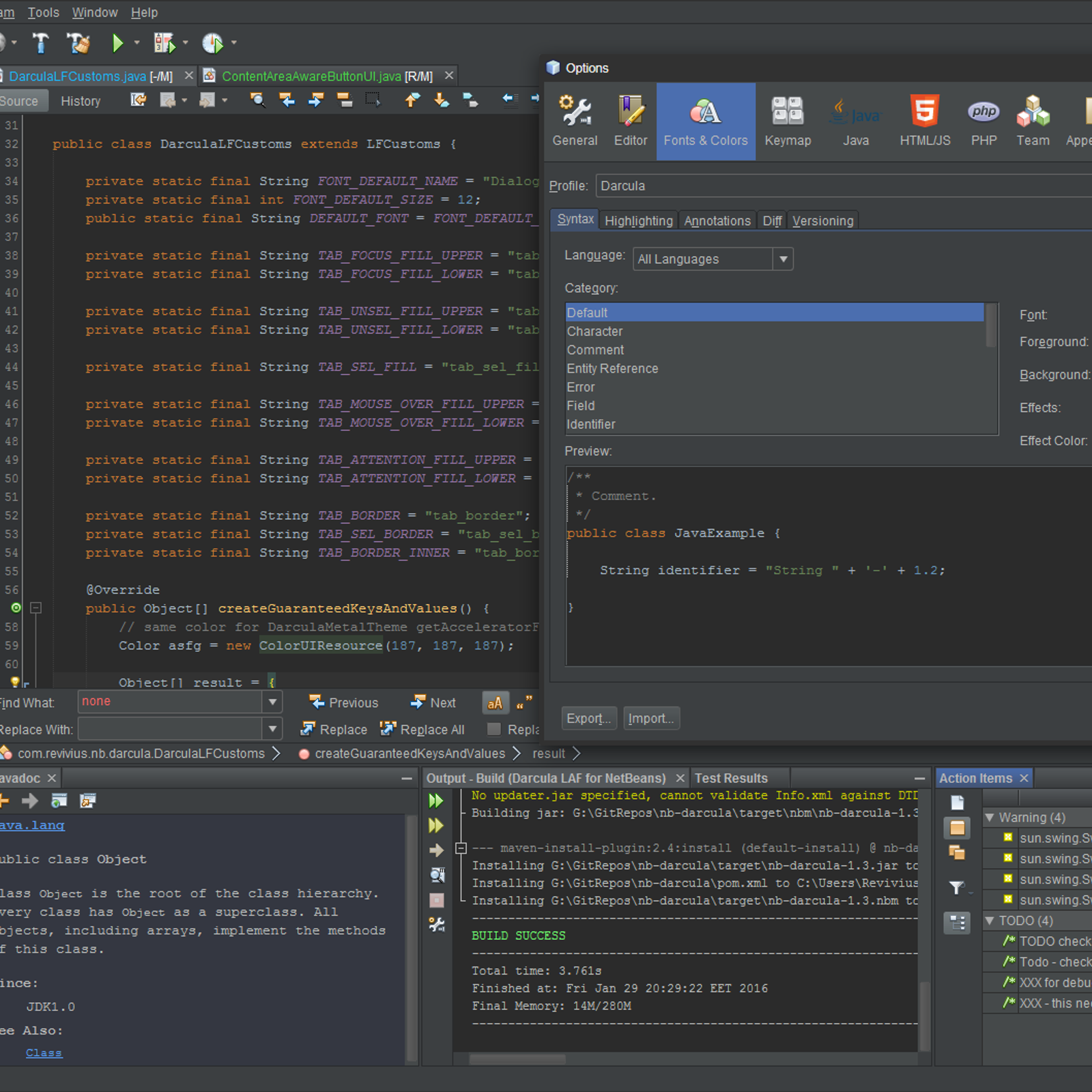Click Shift Line Left icon in editor toolbar
This screenshot has width=1092, height=1092.
(510, 100)
